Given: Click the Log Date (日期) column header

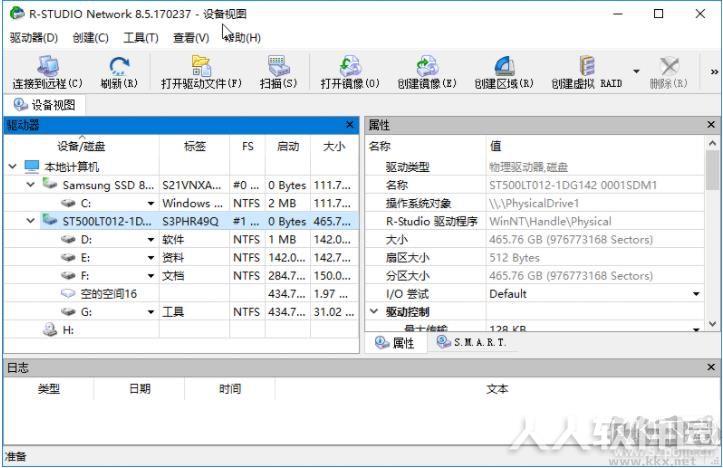Looking at the screenshot, I should 139,389.
